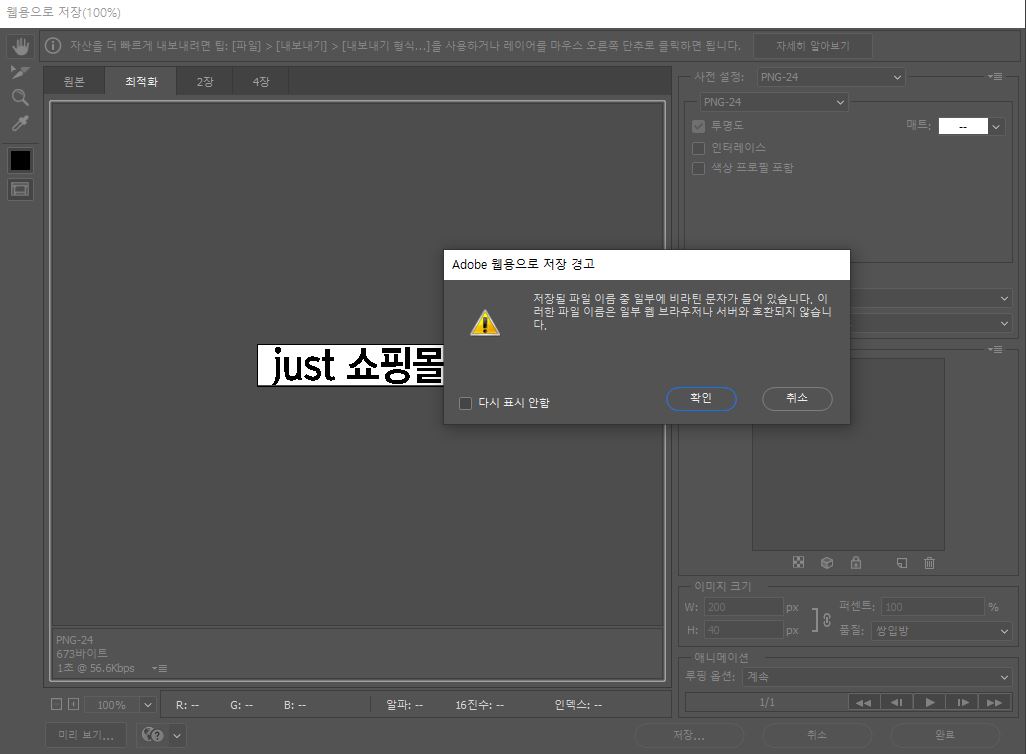Switch to the 4장 tab
Screen dimensions: 1026x754
(x=261, y=82)
